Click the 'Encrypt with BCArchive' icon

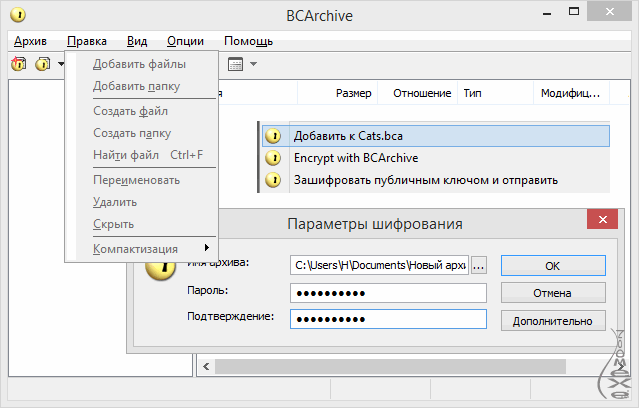tap(273, 158)
